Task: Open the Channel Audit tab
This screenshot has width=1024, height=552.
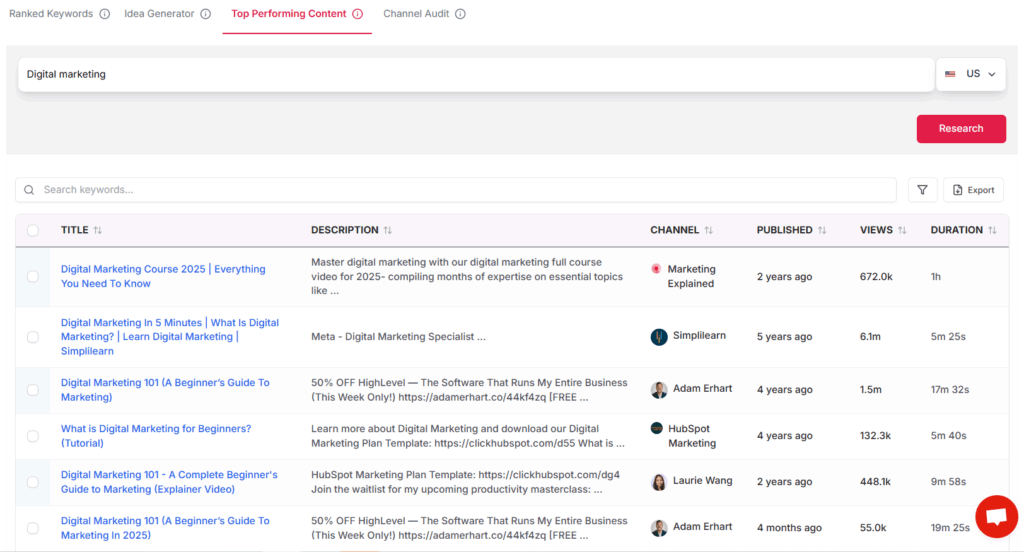Action: 416,14
